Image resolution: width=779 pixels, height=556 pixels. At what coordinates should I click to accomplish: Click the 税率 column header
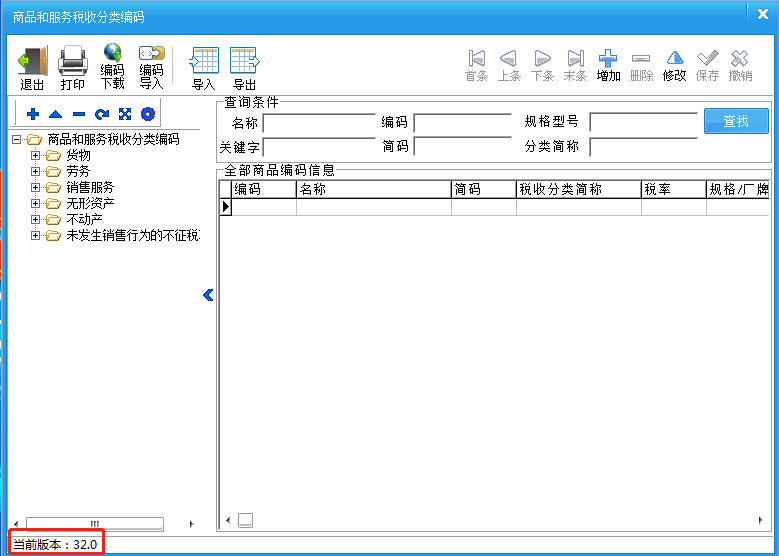click(x=674, y=189)
